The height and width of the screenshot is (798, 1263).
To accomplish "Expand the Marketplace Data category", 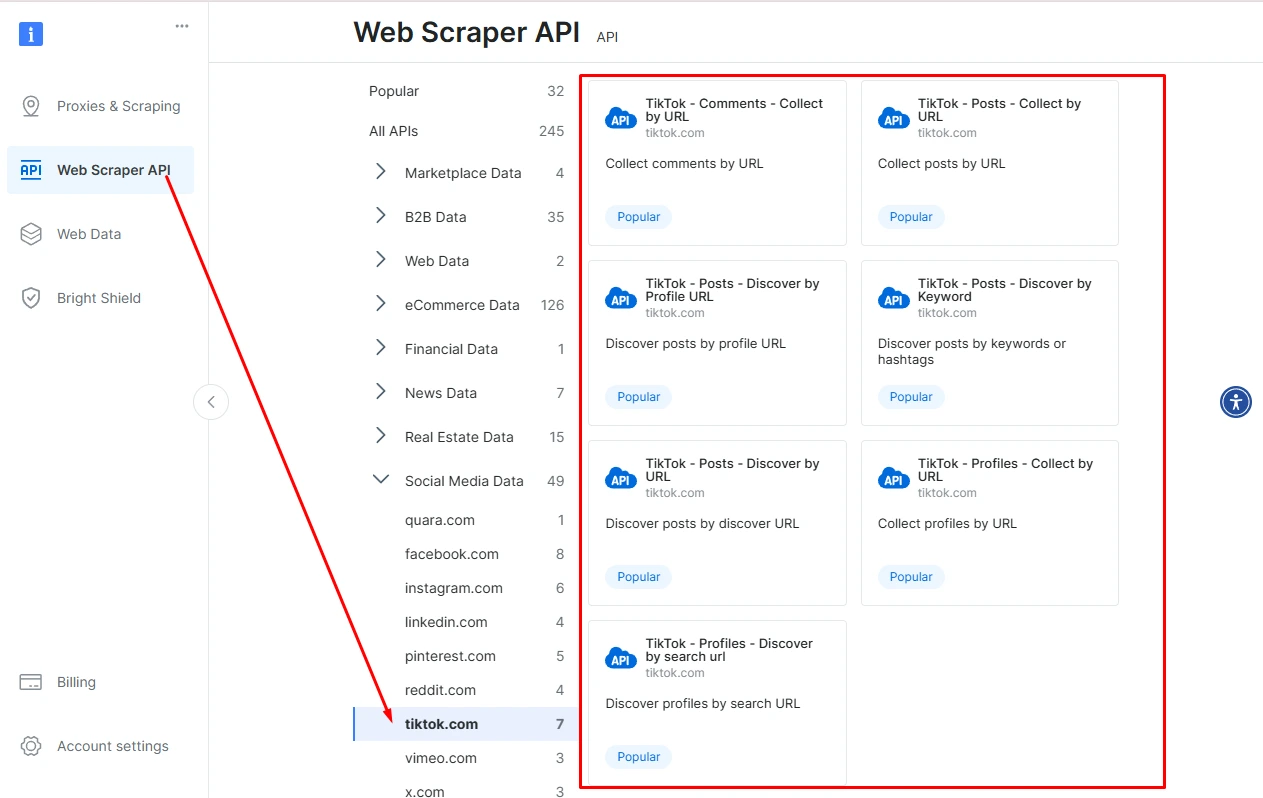I will click(x=381, y=172).
